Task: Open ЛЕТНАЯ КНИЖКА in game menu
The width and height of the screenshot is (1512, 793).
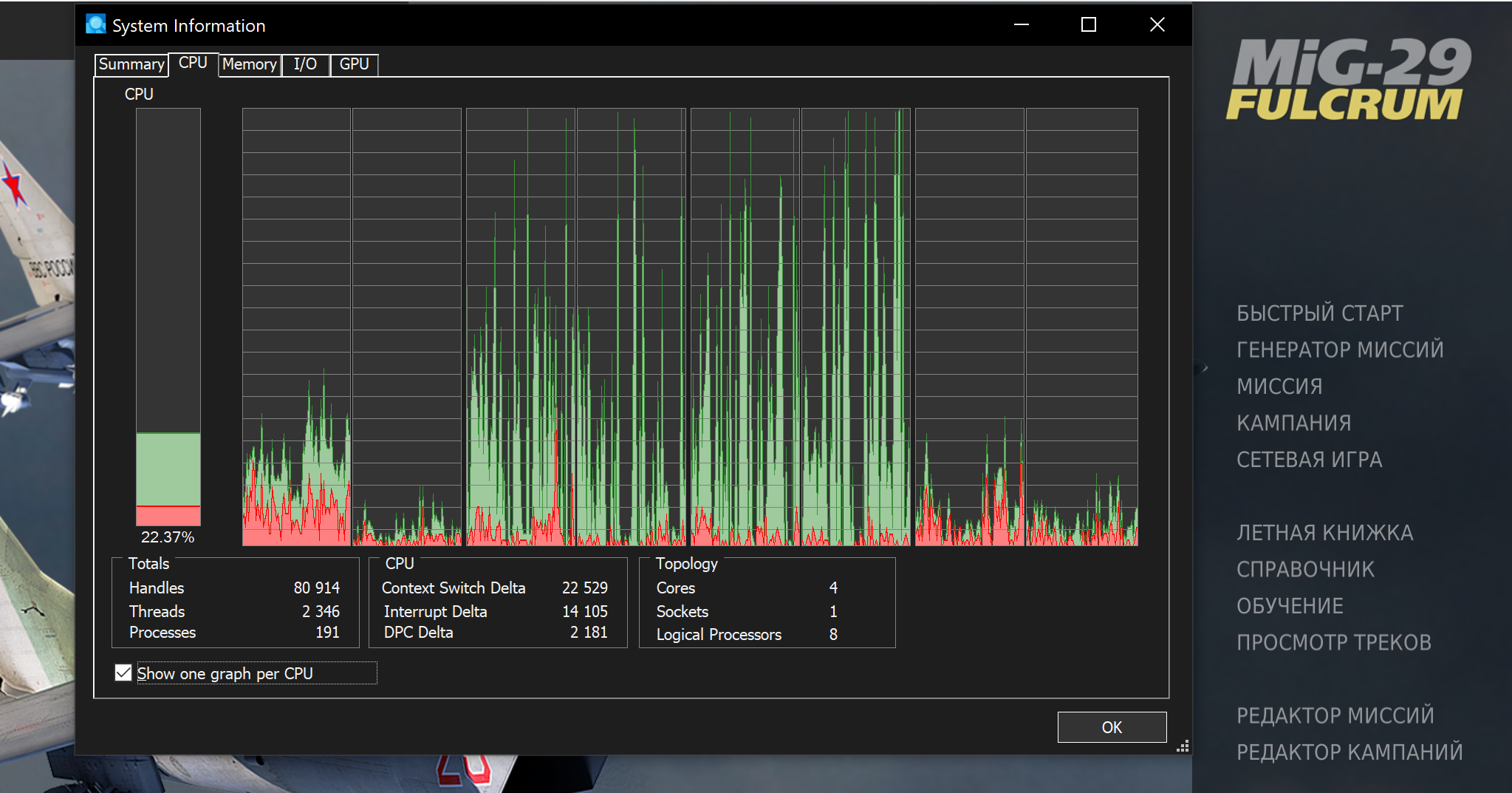Action: click(1325, 533)
